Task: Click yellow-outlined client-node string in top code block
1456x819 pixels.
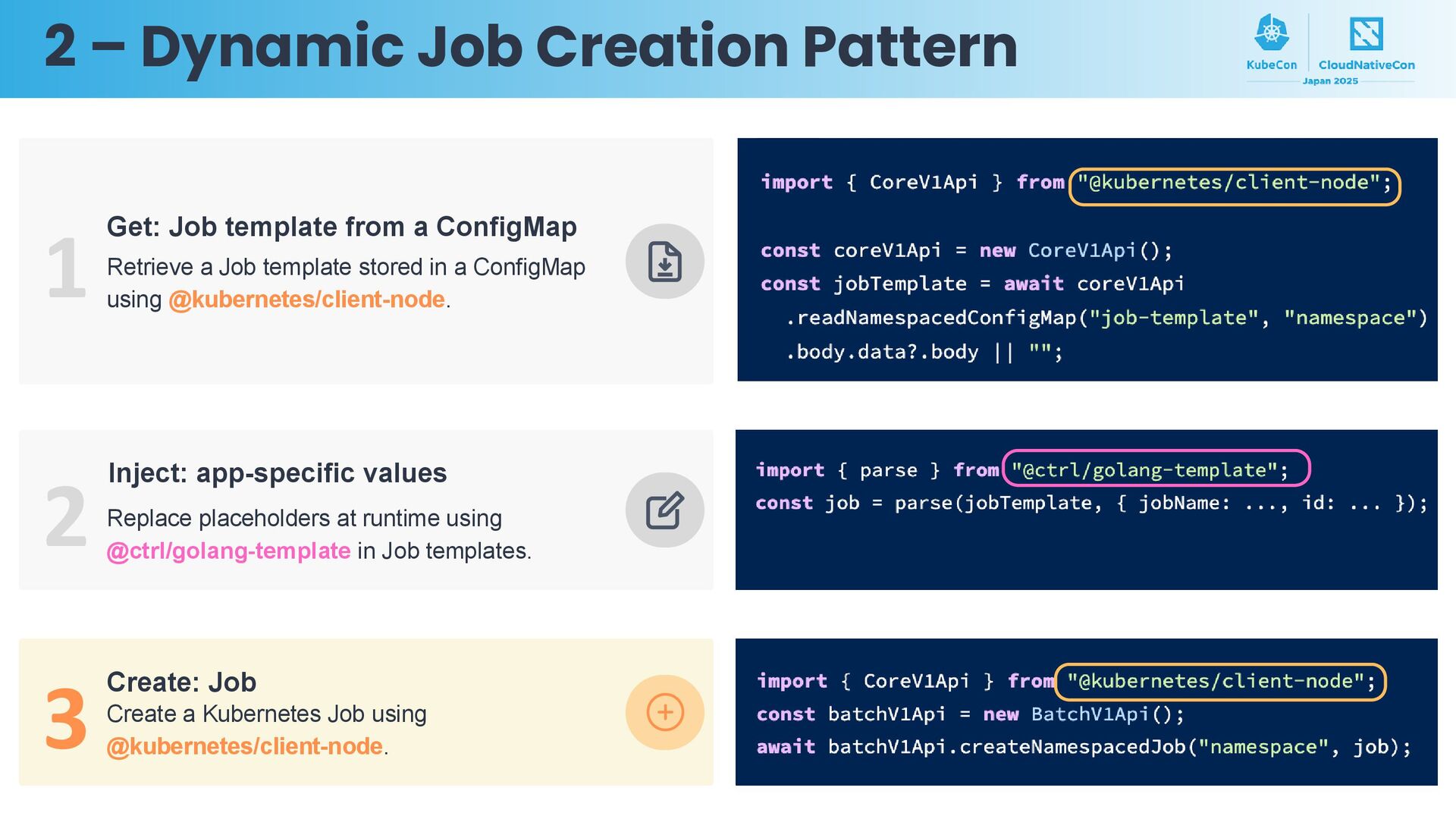Action: point(1234,183)
